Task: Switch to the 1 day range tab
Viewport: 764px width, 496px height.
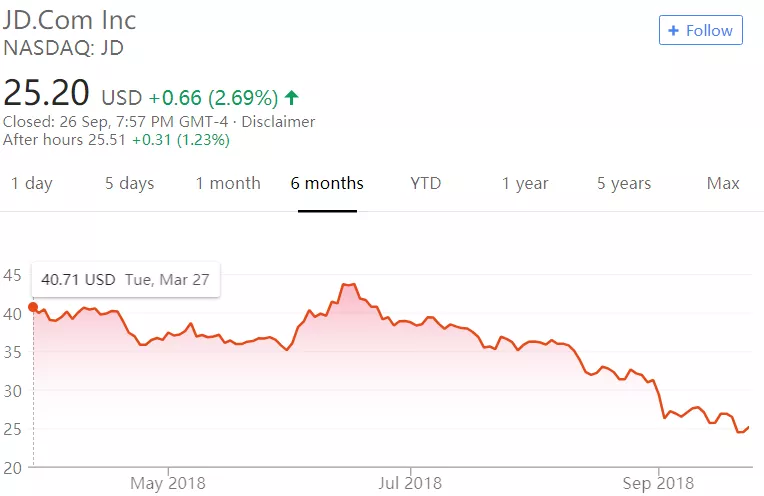Action: tap(32, 184)
